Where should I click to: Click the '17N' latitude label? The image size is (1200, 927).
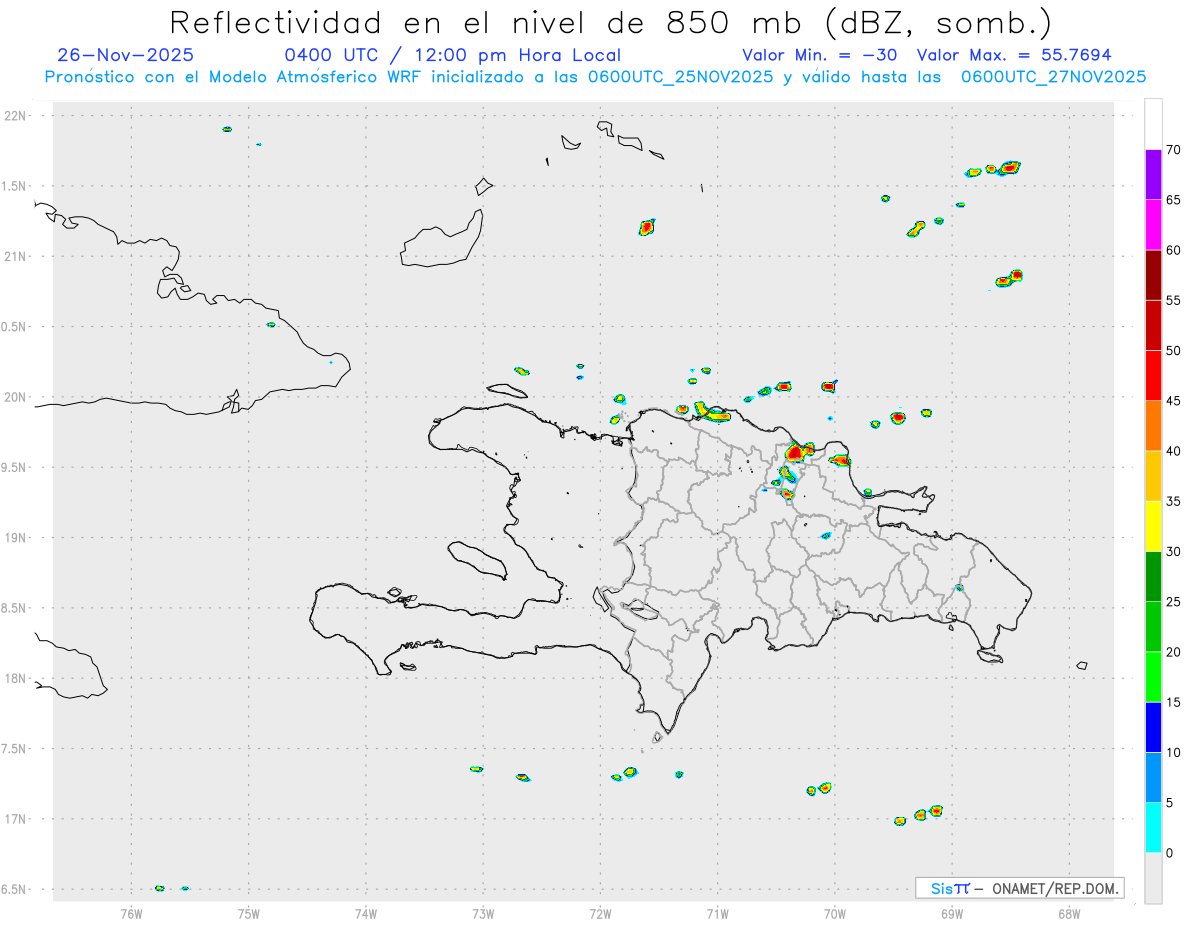pos(17,819)
